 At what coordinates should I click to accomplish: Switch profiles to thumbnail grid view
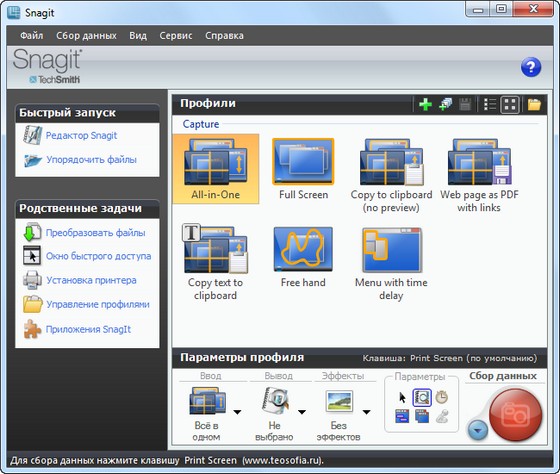click(x=510, y=105)
